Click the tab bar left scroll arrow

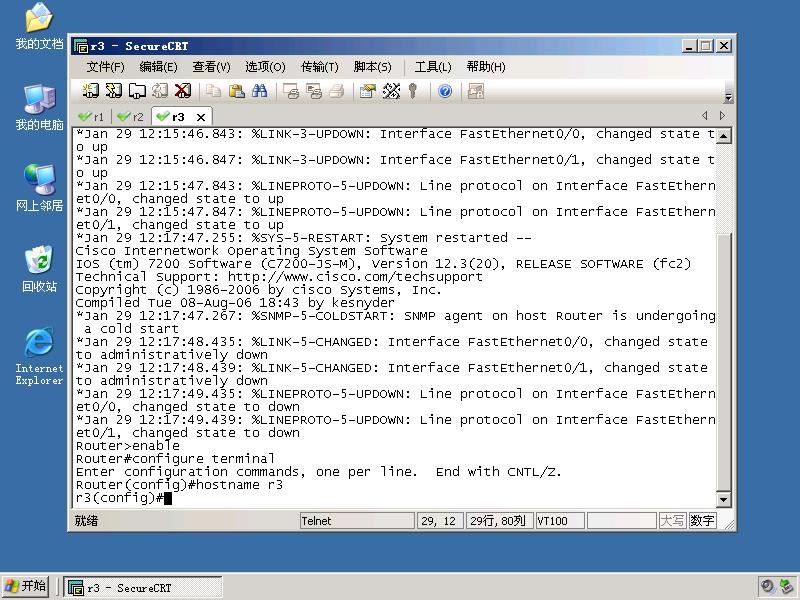[x=705, y=116]
